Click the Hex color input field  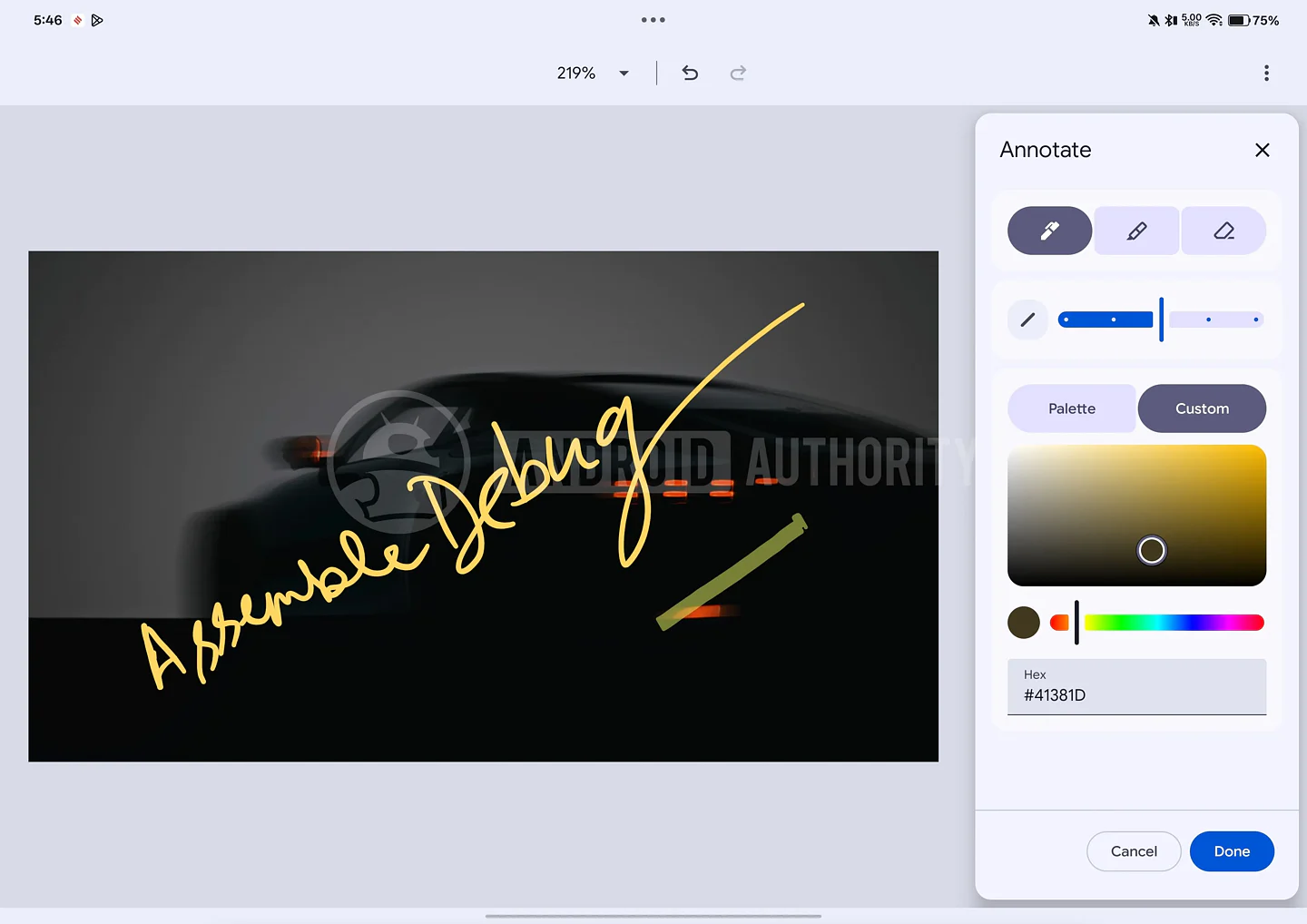(1136, 687)
